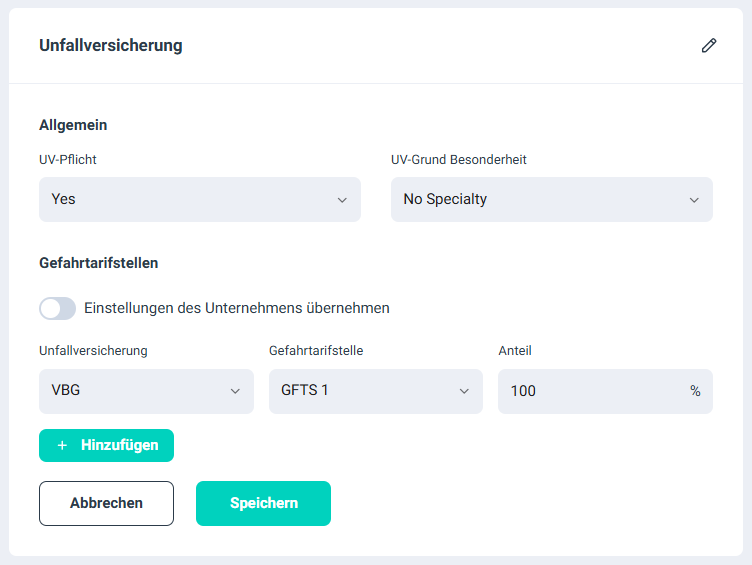The height and width of the screenshot is (565, 752).
Task: Click the 'Einstellungen des Unternehmens übernehmen' label
Action: click(x=237, y=308)
